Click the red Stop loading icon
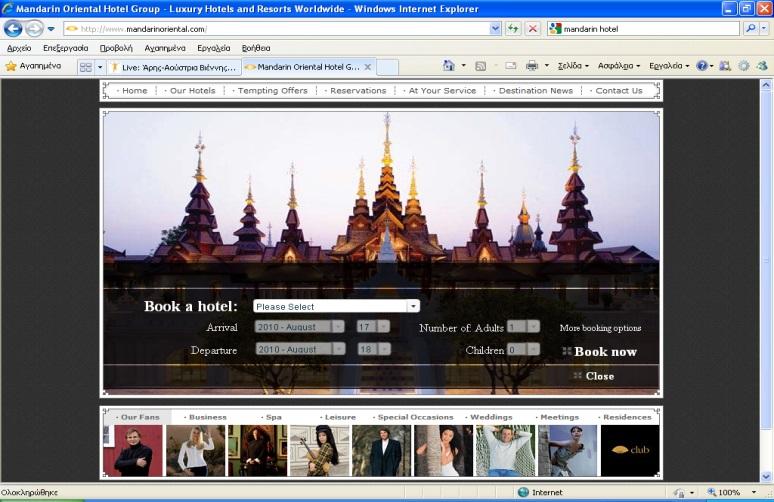The image size is (774, 502). 532,29
